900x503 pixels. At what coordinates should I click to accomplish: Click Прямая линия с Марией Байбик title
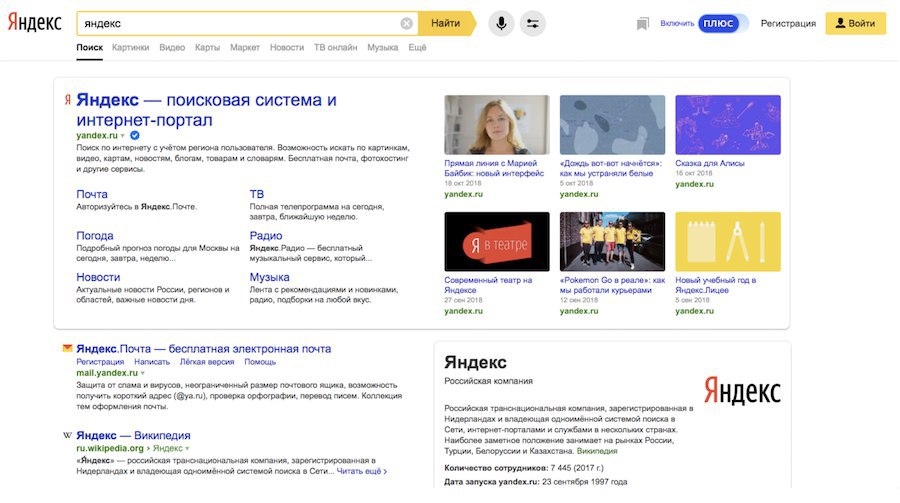[494, 168]
